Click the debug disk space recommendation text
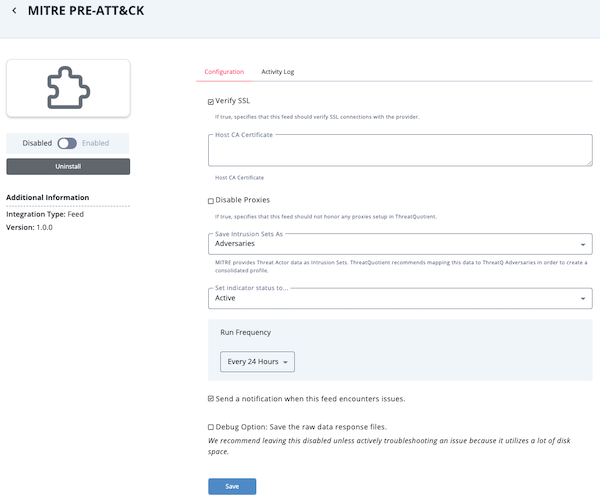This screenshot has width=600, height=500. tap(389, 446)
